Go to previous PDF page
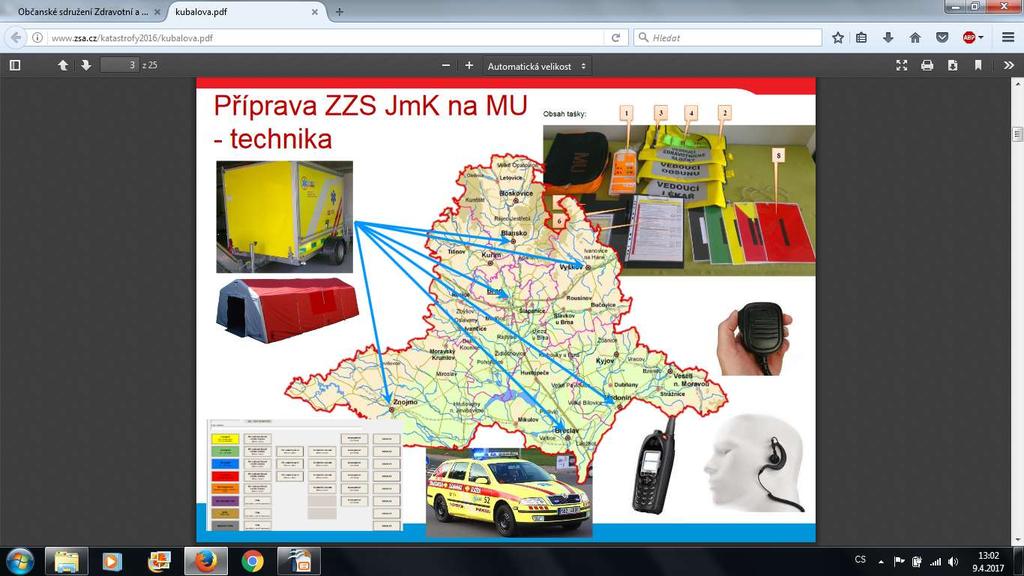 pyautogui.click(x=63, y=65)
